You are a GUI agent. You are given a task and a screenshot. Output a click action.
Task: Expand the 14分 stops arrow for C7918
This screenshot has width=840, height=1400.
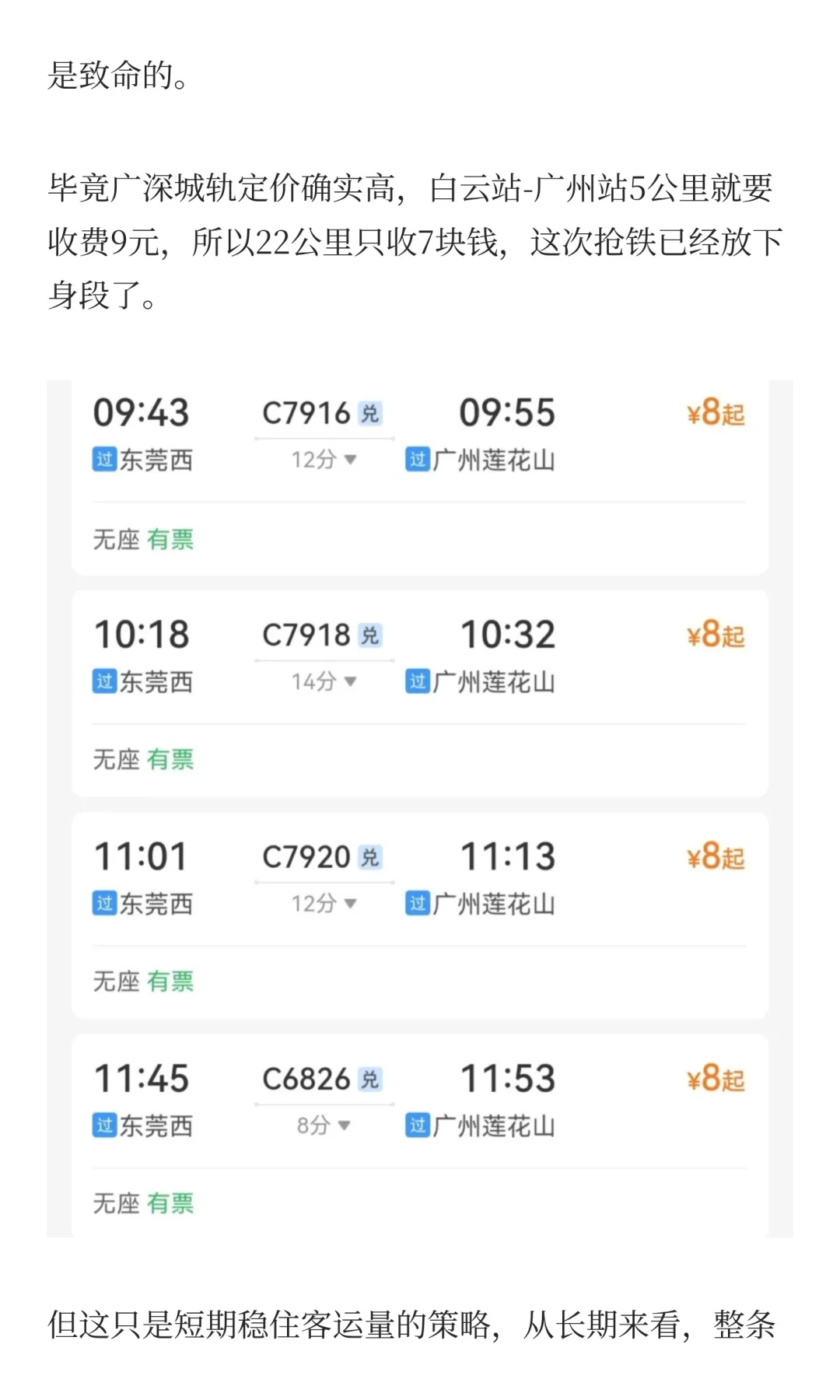click(x=350, y=682)
